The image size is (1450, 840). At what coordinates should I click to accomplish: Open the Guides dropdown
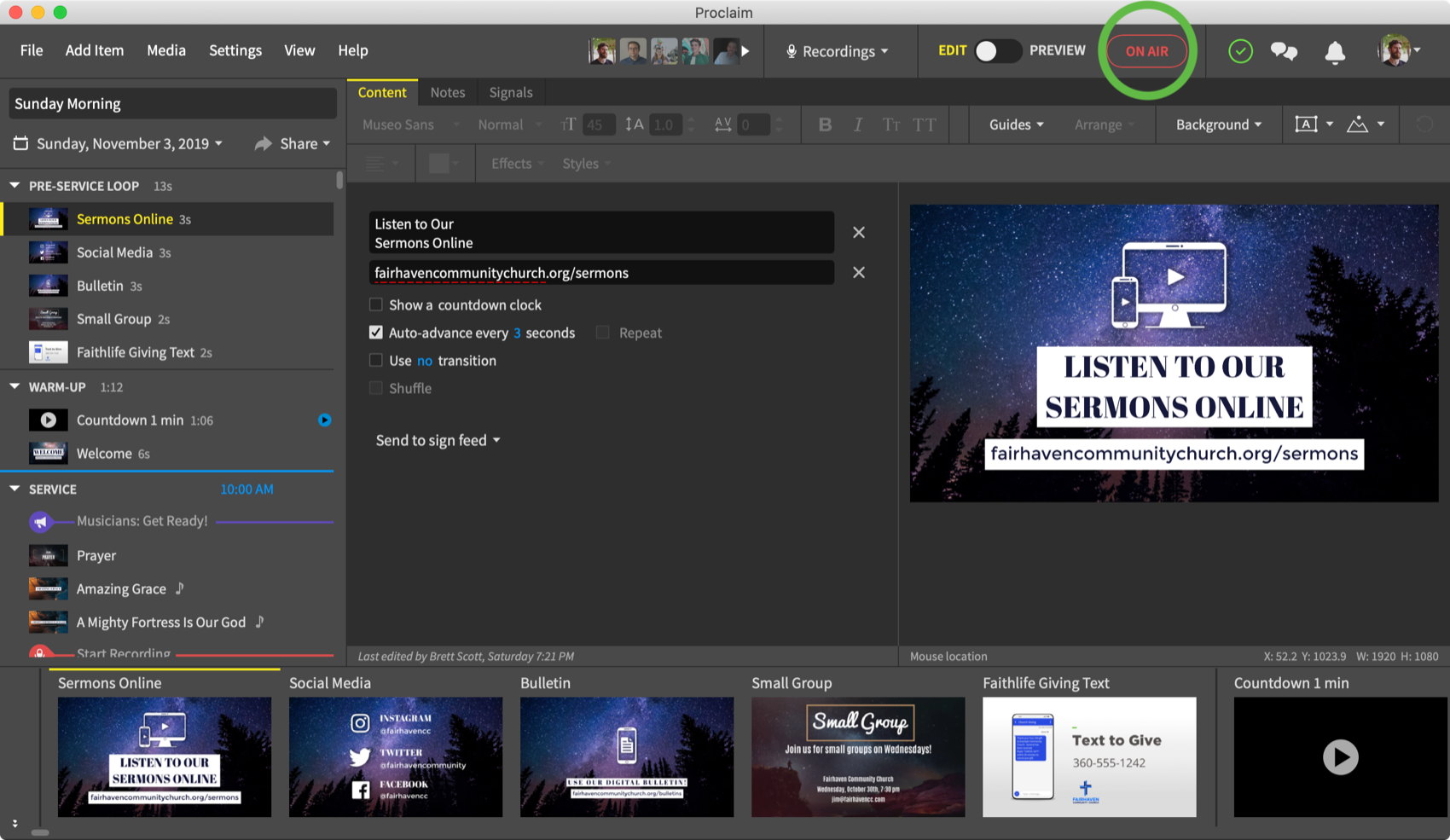(1016, 125)
